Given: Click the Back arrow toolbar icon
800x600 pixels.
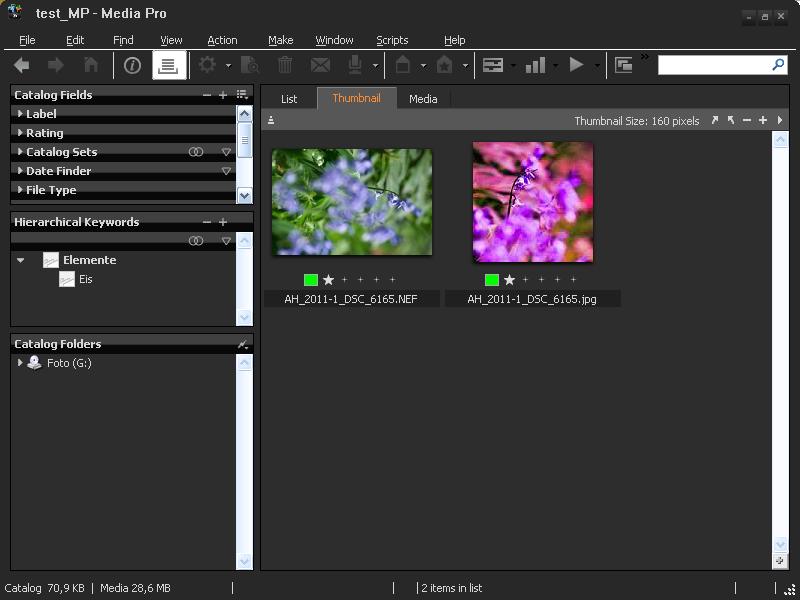Looking at the screenshot, I should (x=21, y=65).
